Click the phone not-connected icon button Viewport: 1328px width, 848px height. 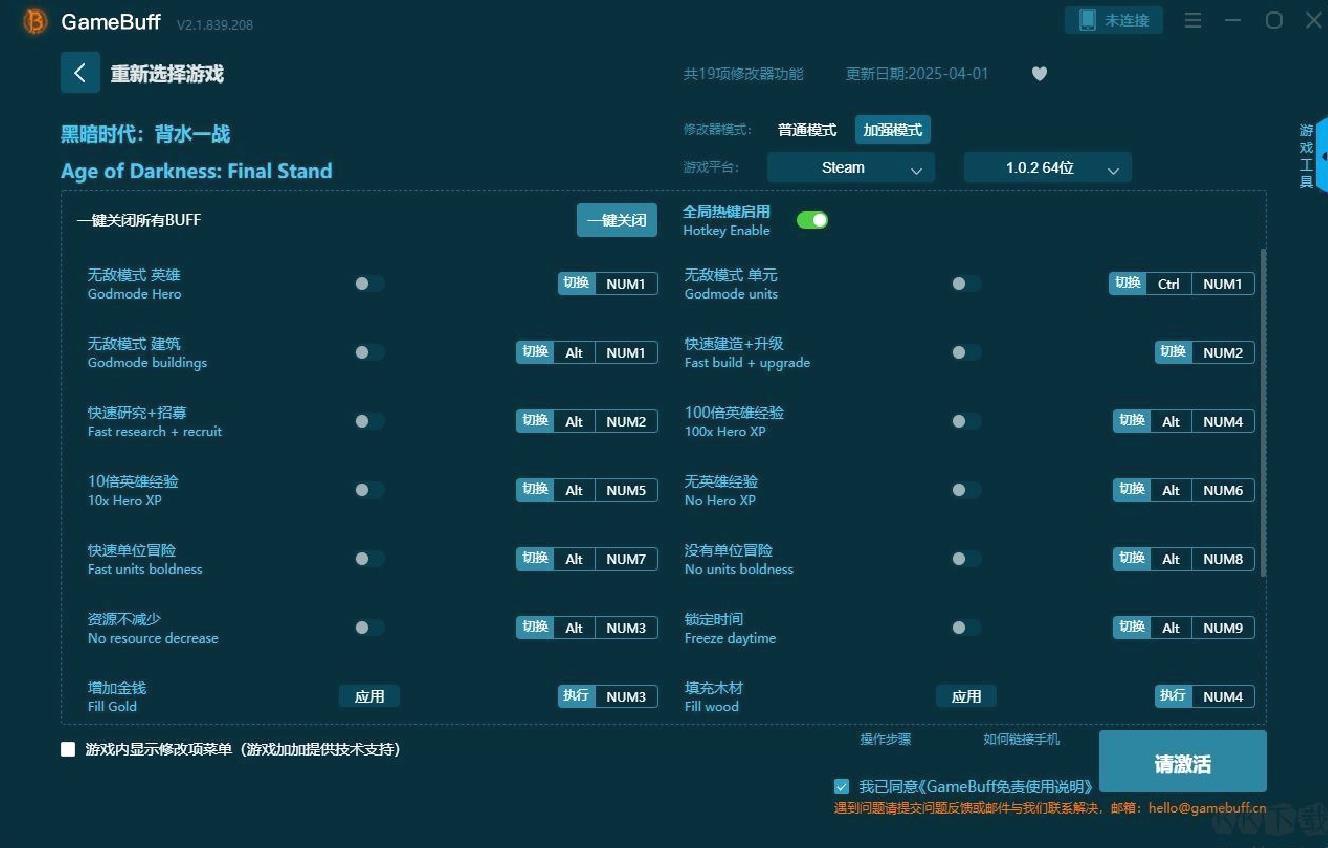(1114, 20)
